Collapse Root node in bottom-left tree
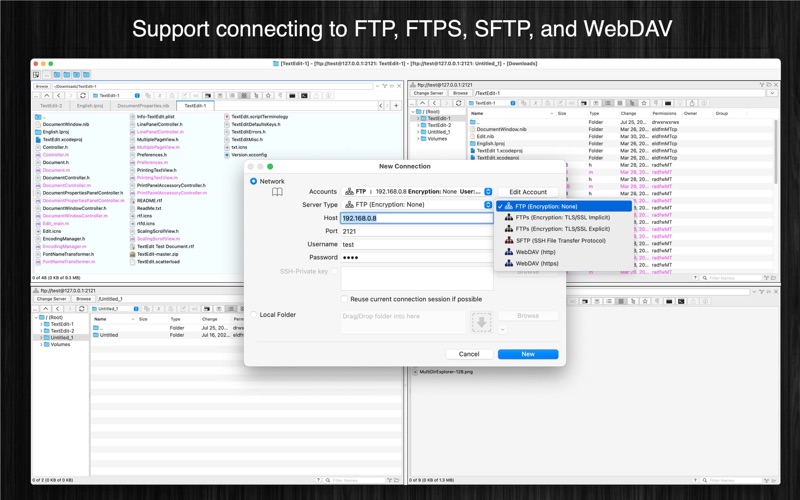The image size is (800, 500). [35, 317]
